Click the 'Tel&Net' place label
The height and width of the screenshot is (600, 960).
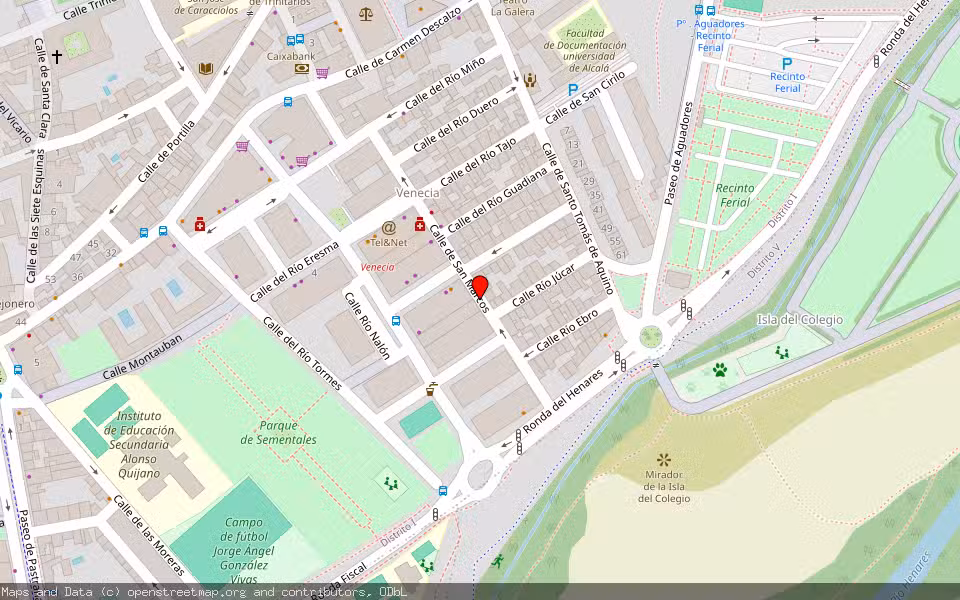click(388, 242)
